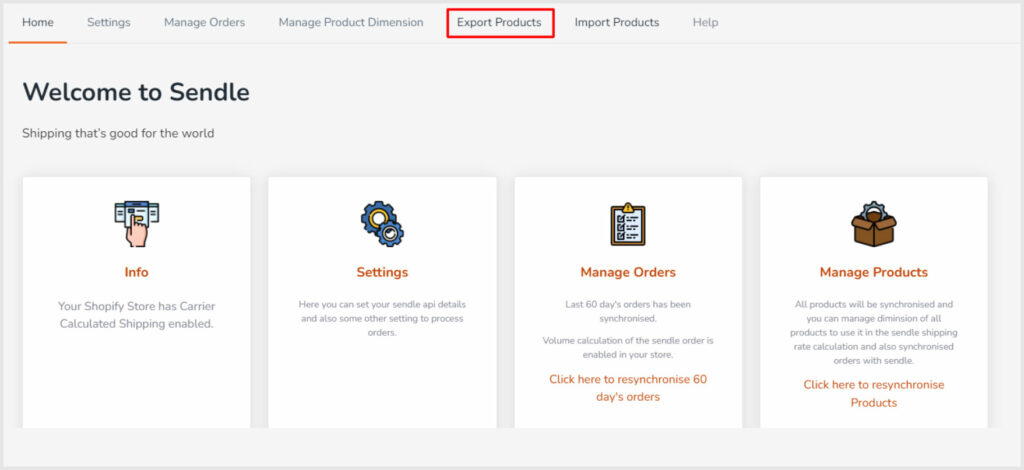Click link to resynchronise Products
Screen dimensions: 1024x470
click(873, 393)
